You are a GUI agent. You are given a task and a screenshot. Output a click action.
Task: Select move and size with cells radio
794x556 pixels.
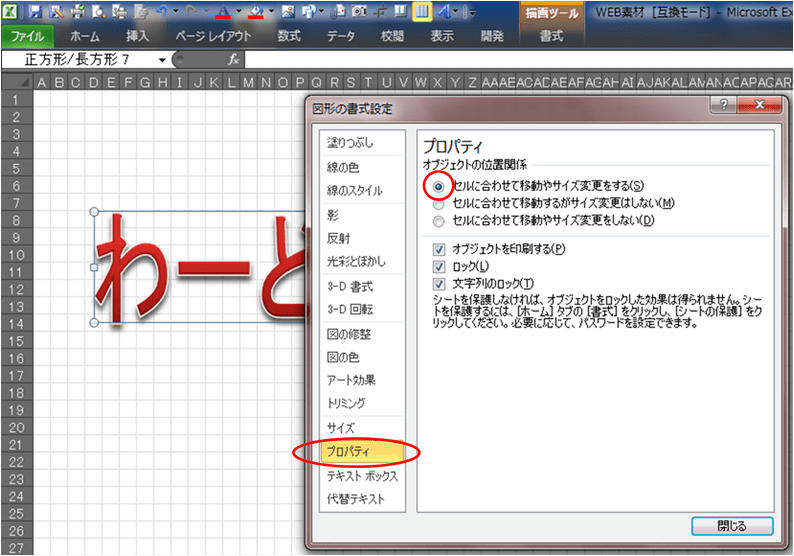(439, 186)
